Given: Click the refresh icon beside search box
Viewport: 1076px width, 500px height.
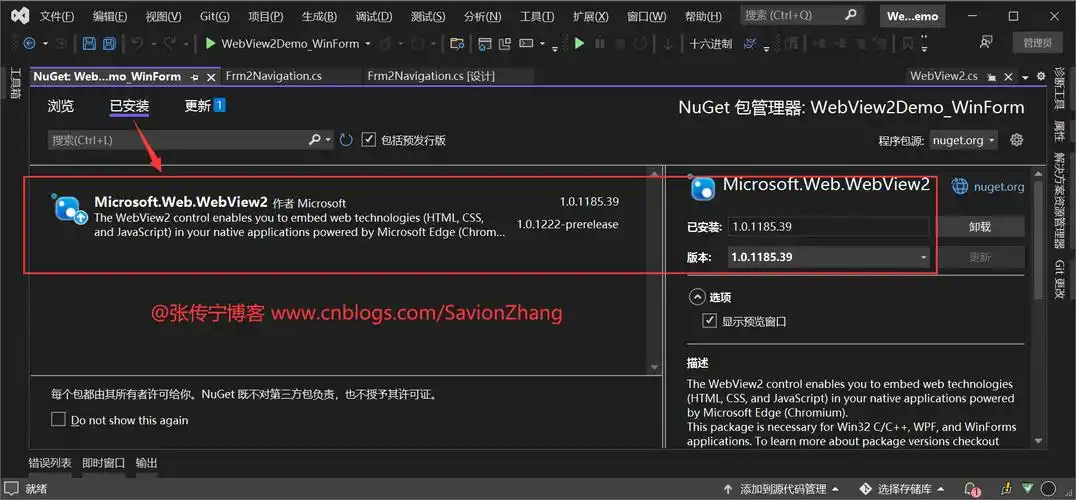Looking at the screenshot, I should (347, 140).
